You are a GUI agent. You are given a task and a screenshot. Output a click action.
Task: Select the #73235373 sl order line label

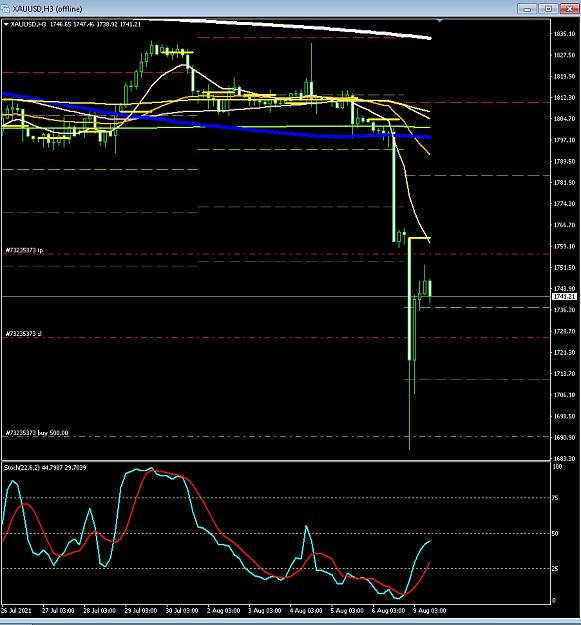24,333
